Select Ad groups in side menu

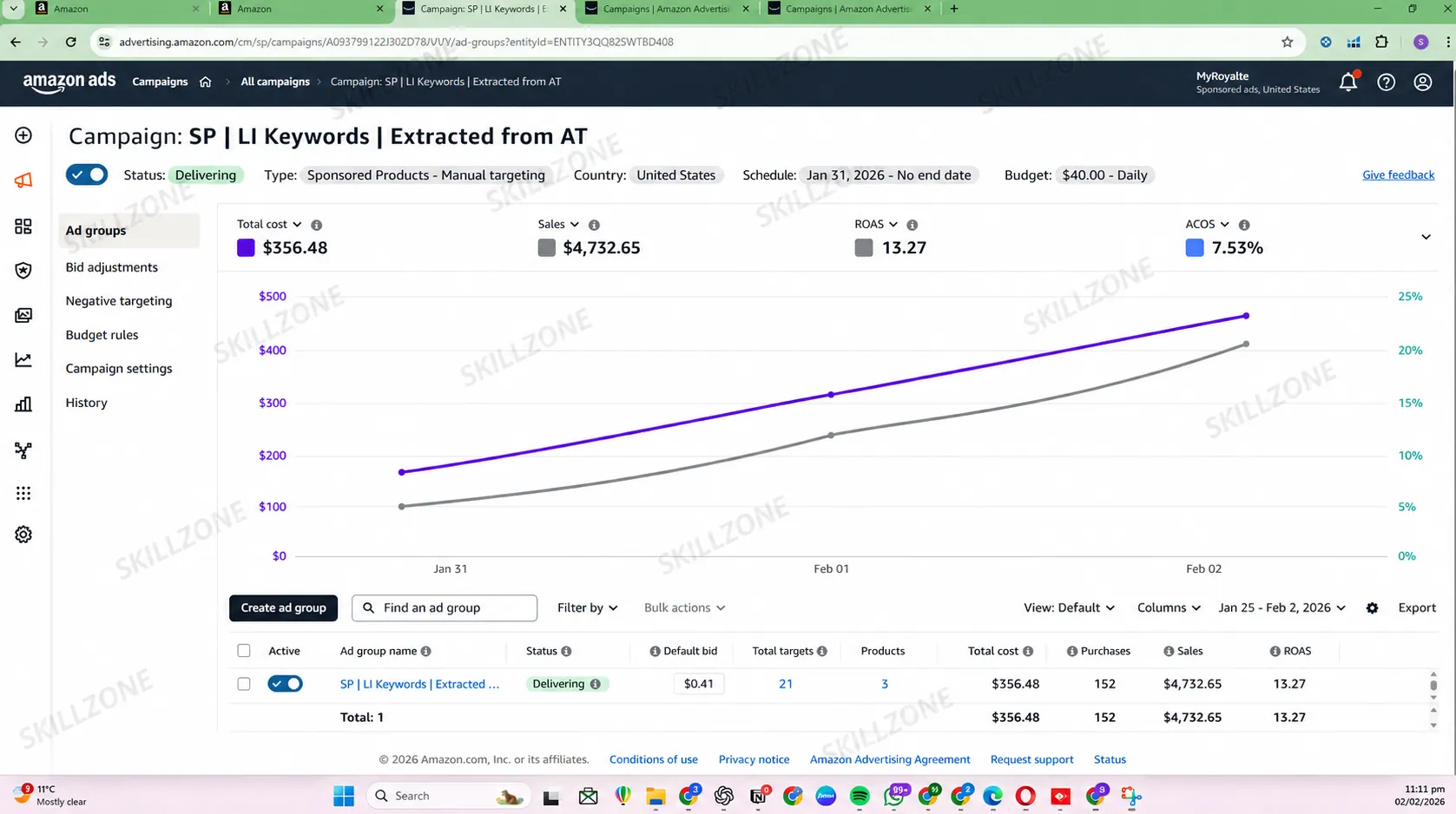[x=128, y=231]
